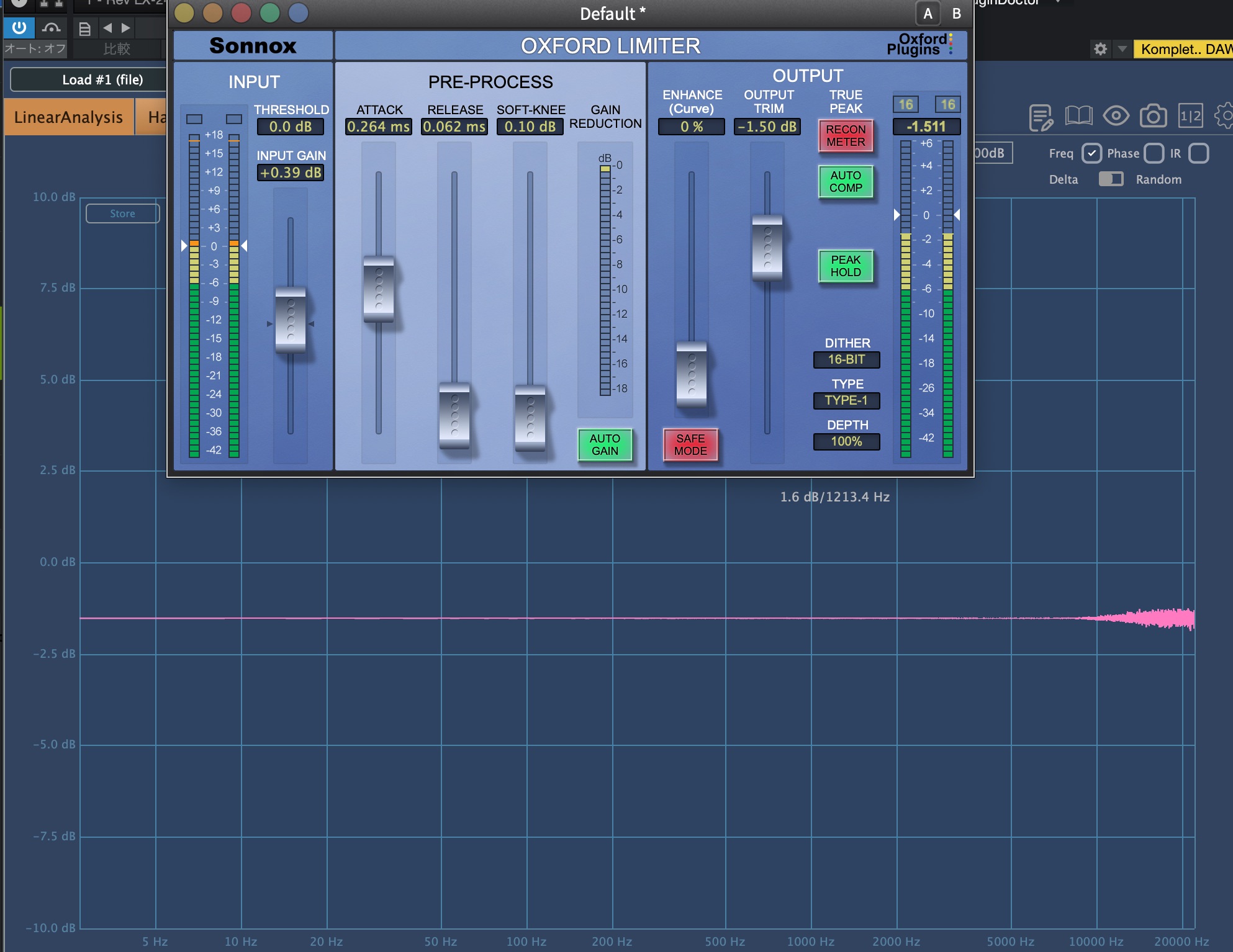
Task: Click the blue power bypass icon
Action: (19, 28)
